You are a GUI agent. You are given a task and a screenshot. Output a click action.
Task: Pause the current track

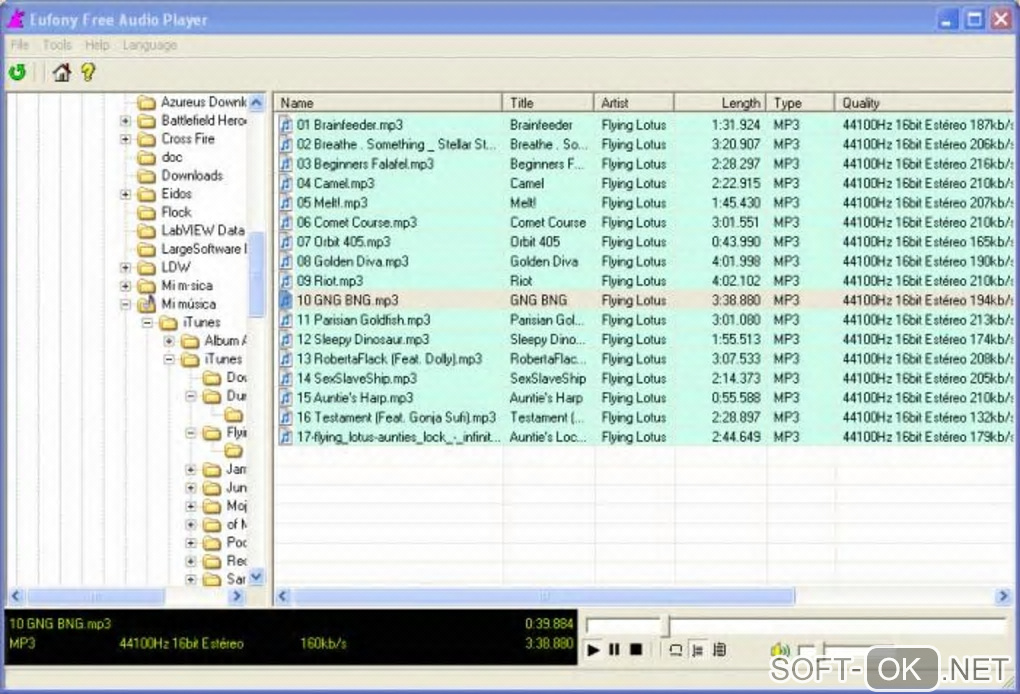[614, 650]
